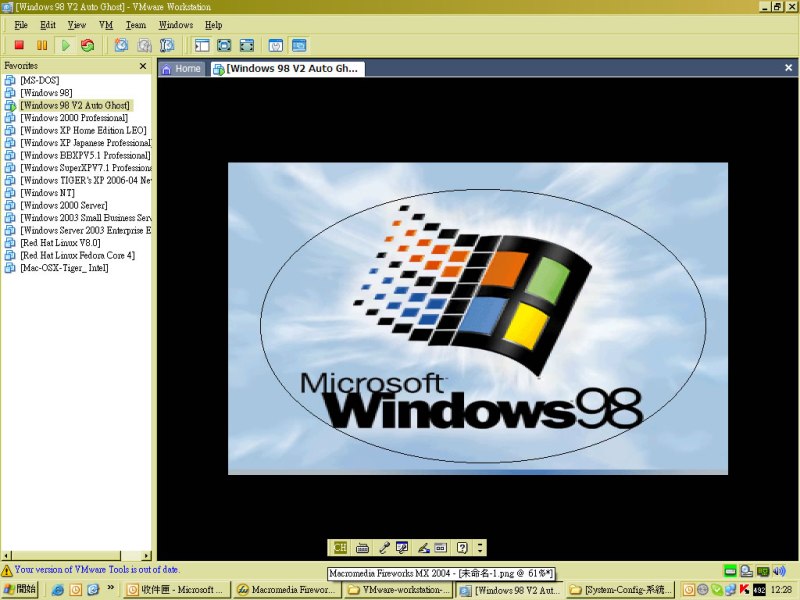Open the File menu

pos(21,25)
